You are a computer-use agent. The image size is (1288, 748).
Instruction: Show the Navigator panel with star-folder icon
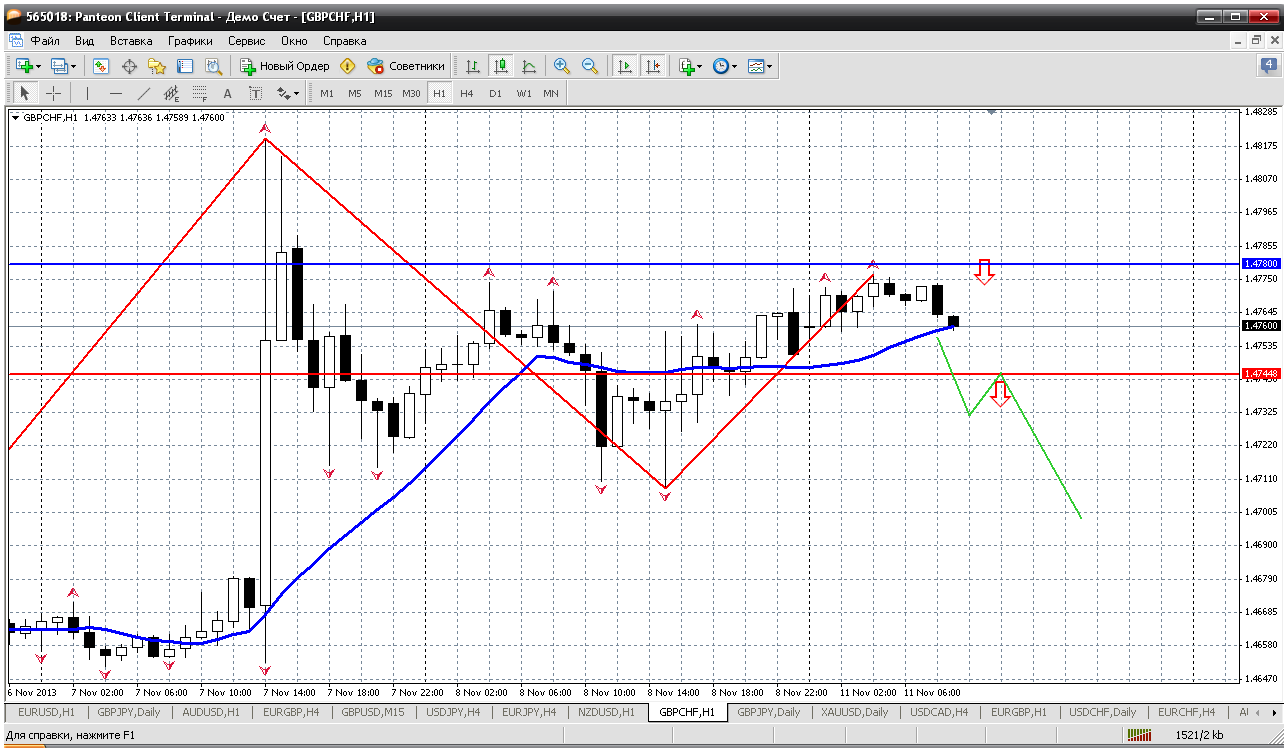[157, 66]
